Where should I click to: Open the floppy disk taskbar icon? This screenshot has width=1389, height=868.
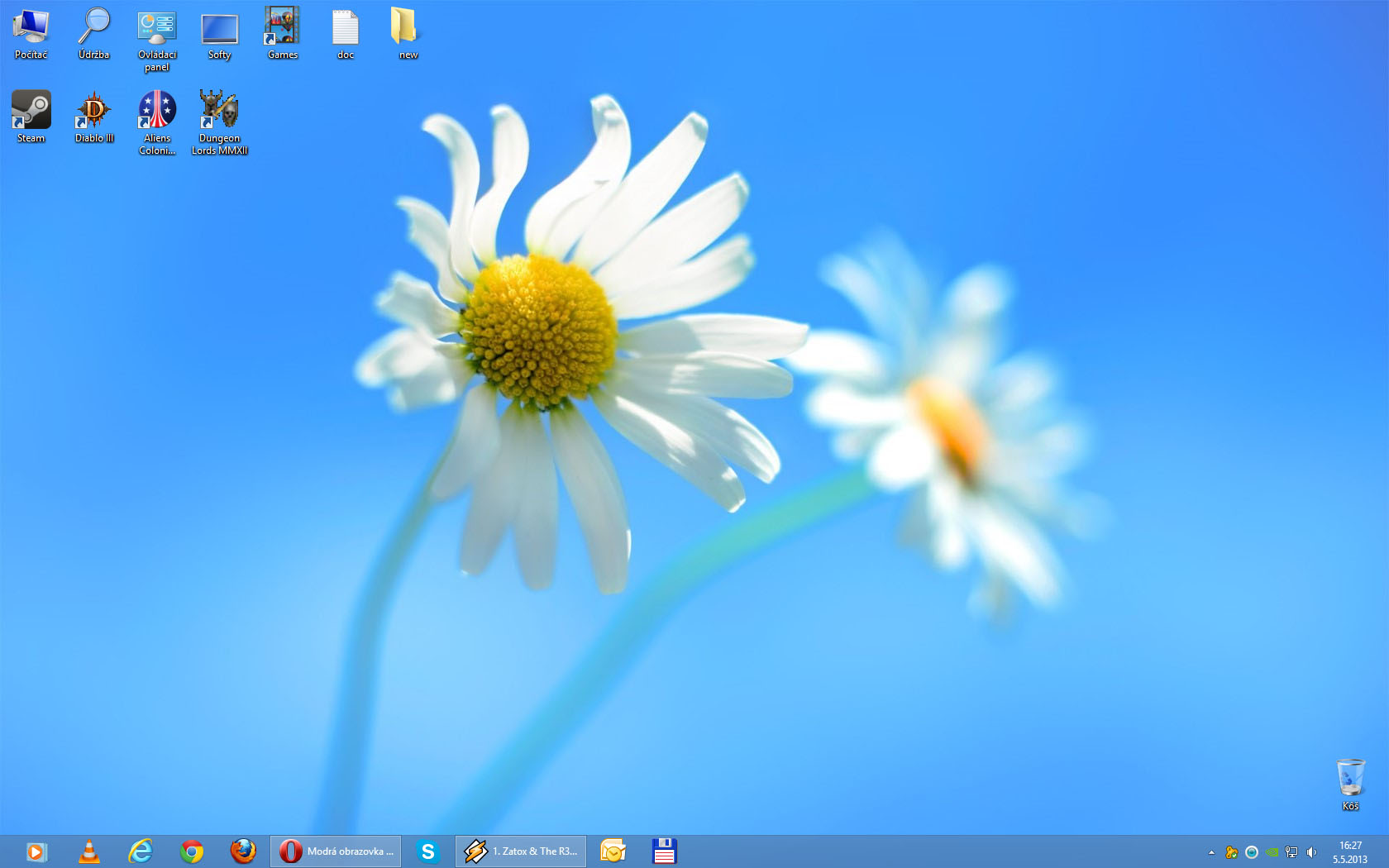click(664, 851)
